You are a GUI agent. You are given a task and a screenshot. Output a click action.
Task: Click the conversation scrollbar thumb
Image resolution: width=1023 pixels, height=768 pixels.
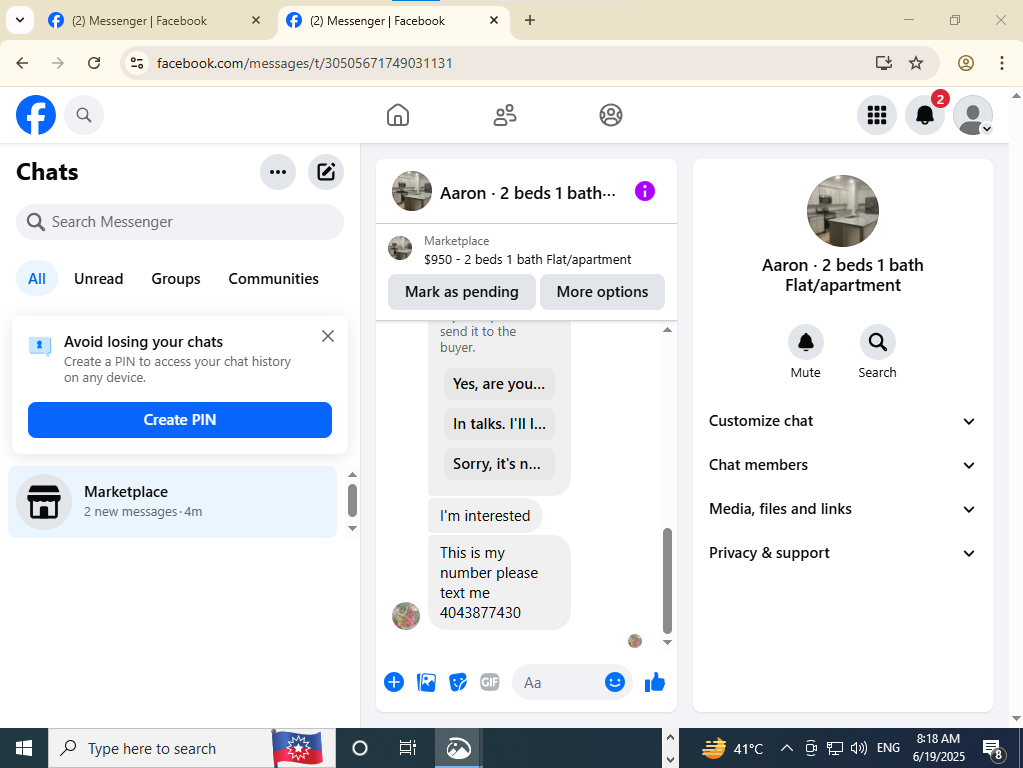click(x=667, y=581)
